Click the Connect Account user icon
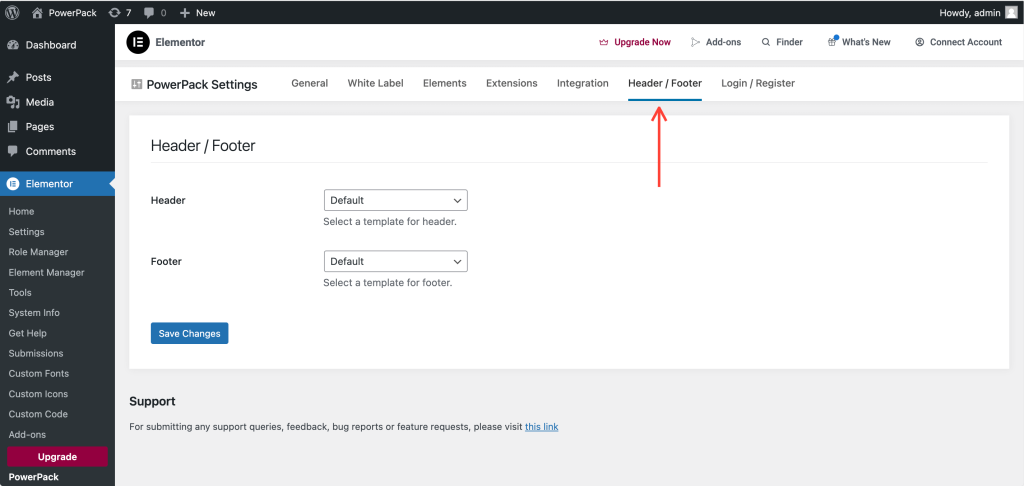This screenshot has height=486, width=1024. point(920,42)
